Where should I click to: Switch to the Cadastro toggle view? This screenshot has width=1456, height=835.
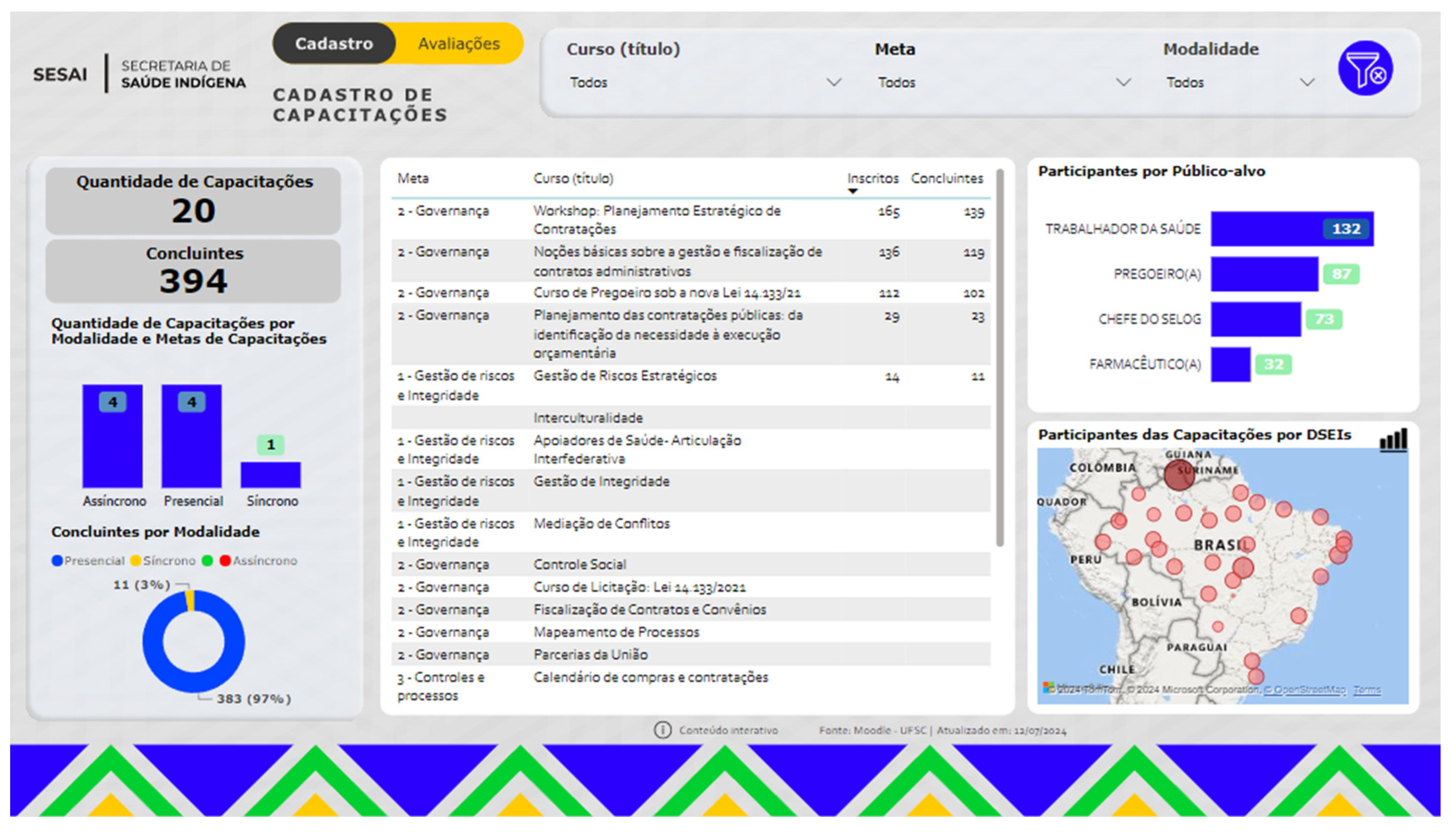[334, 44]
